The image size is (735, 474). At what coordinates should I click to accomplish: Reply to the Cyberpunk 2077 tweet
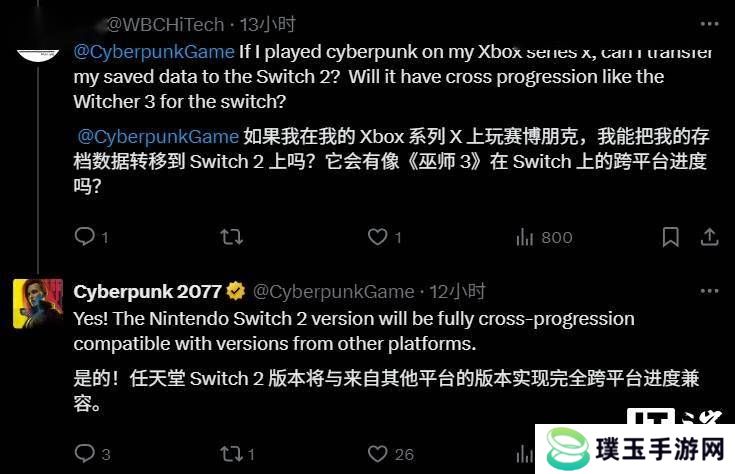click(x=85, y=453)
